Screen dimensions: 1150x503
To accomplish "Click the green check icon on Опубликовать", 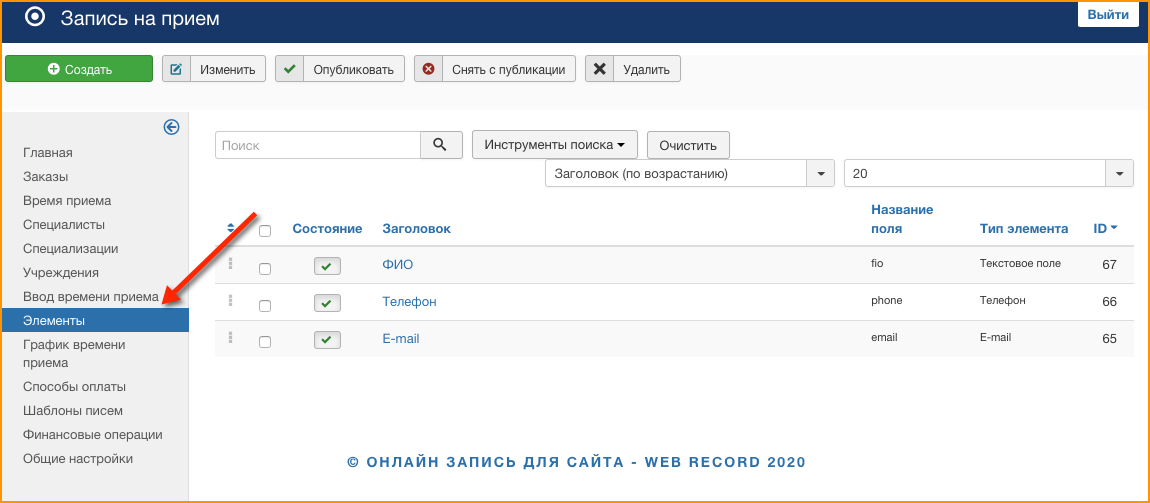I will [290, 70].
